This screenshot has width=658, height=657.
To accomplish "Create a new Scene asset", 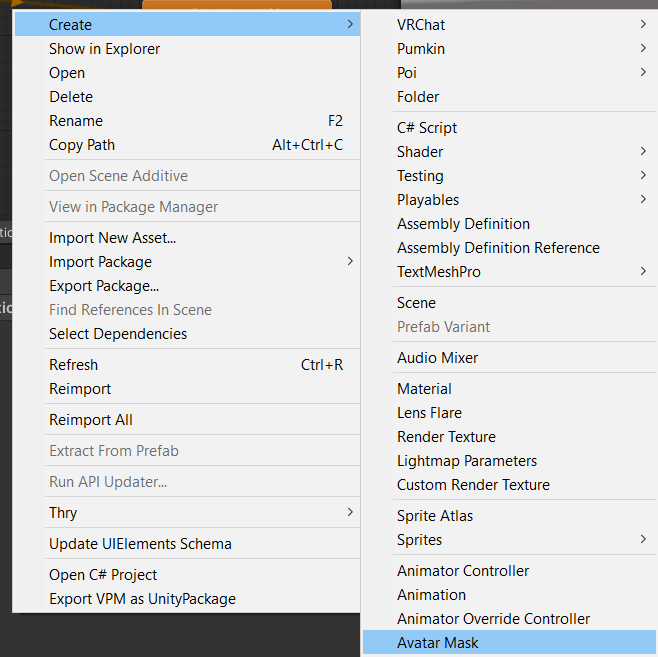I will click(x=509, y=302).
